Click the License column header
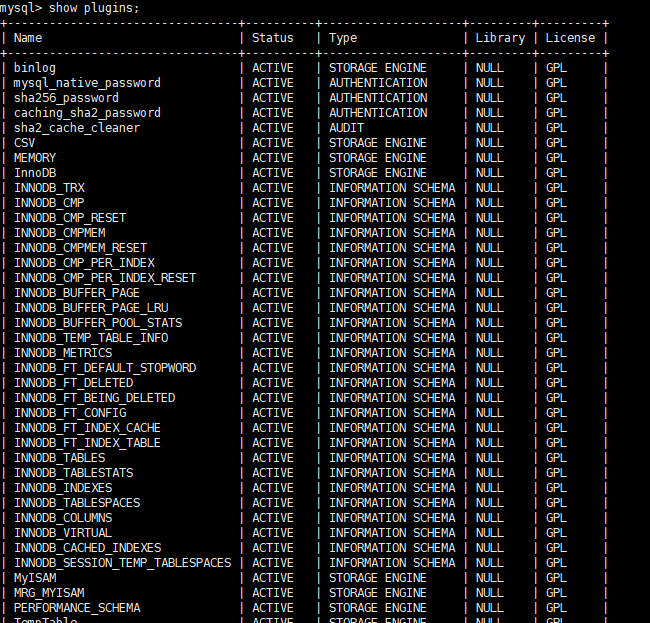This screenshot has width=650, height=623. (570, 38)
